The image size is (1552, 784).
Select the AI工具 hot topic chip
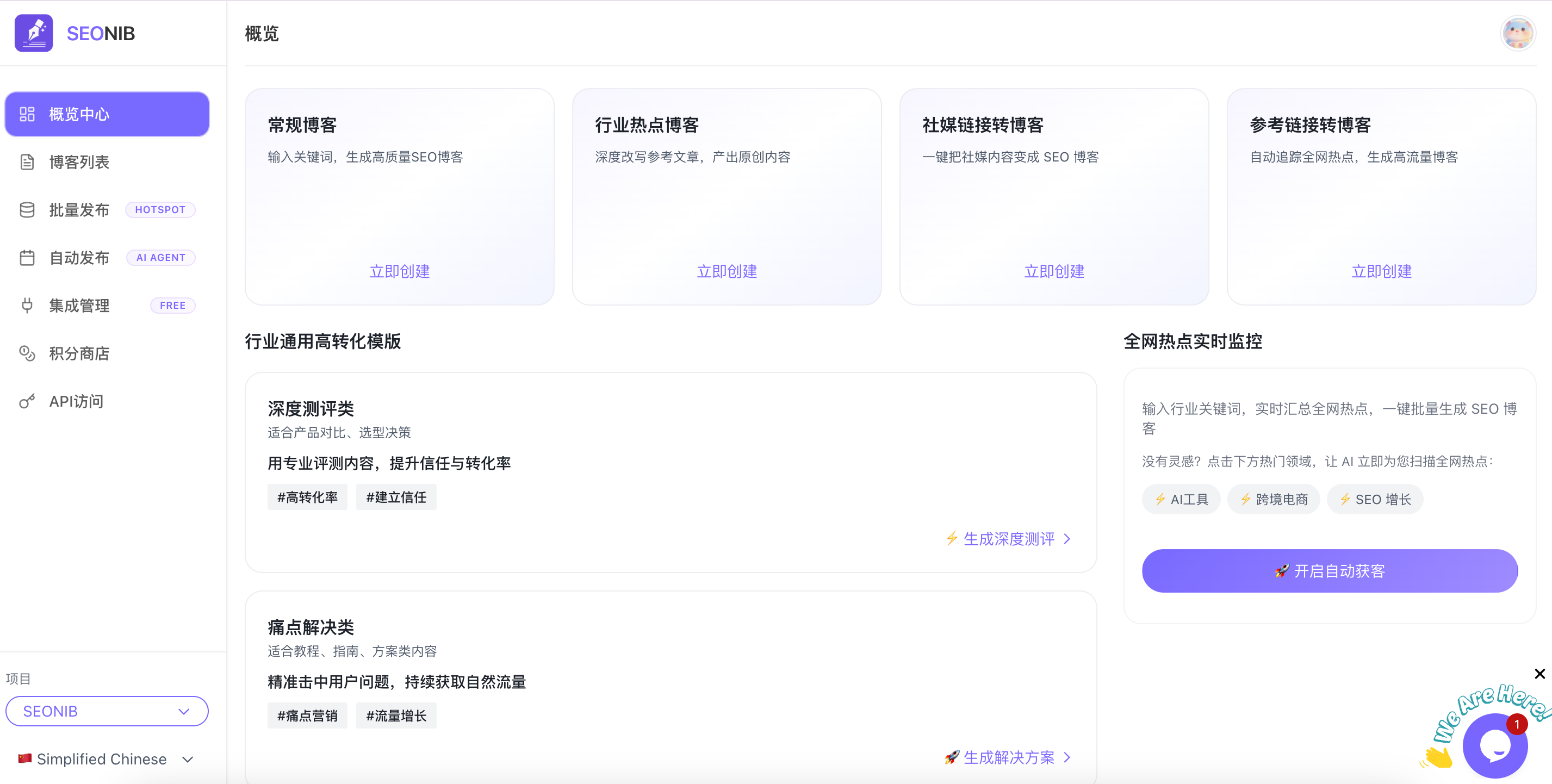(1181, 499)
